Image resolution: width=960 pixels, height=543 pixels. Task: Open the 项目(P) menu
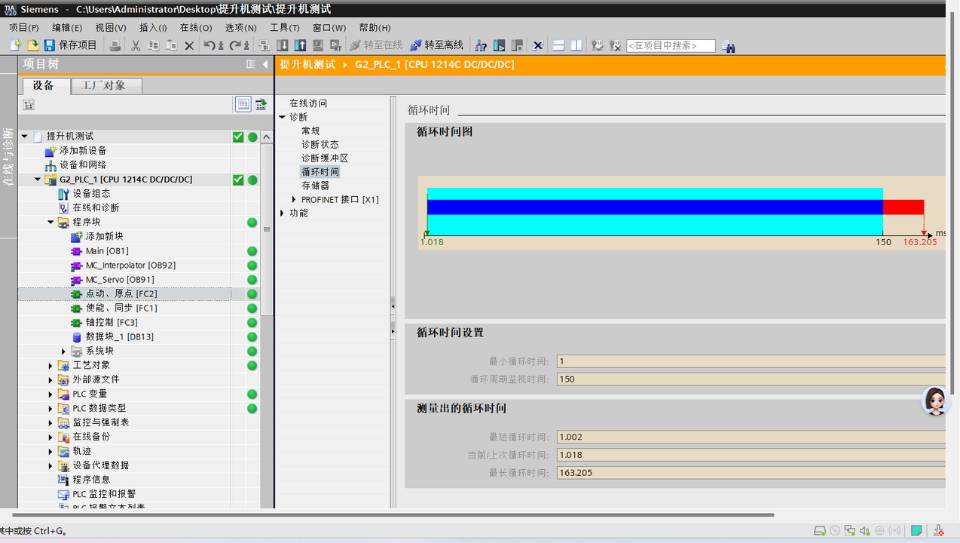tap(24, 28)
